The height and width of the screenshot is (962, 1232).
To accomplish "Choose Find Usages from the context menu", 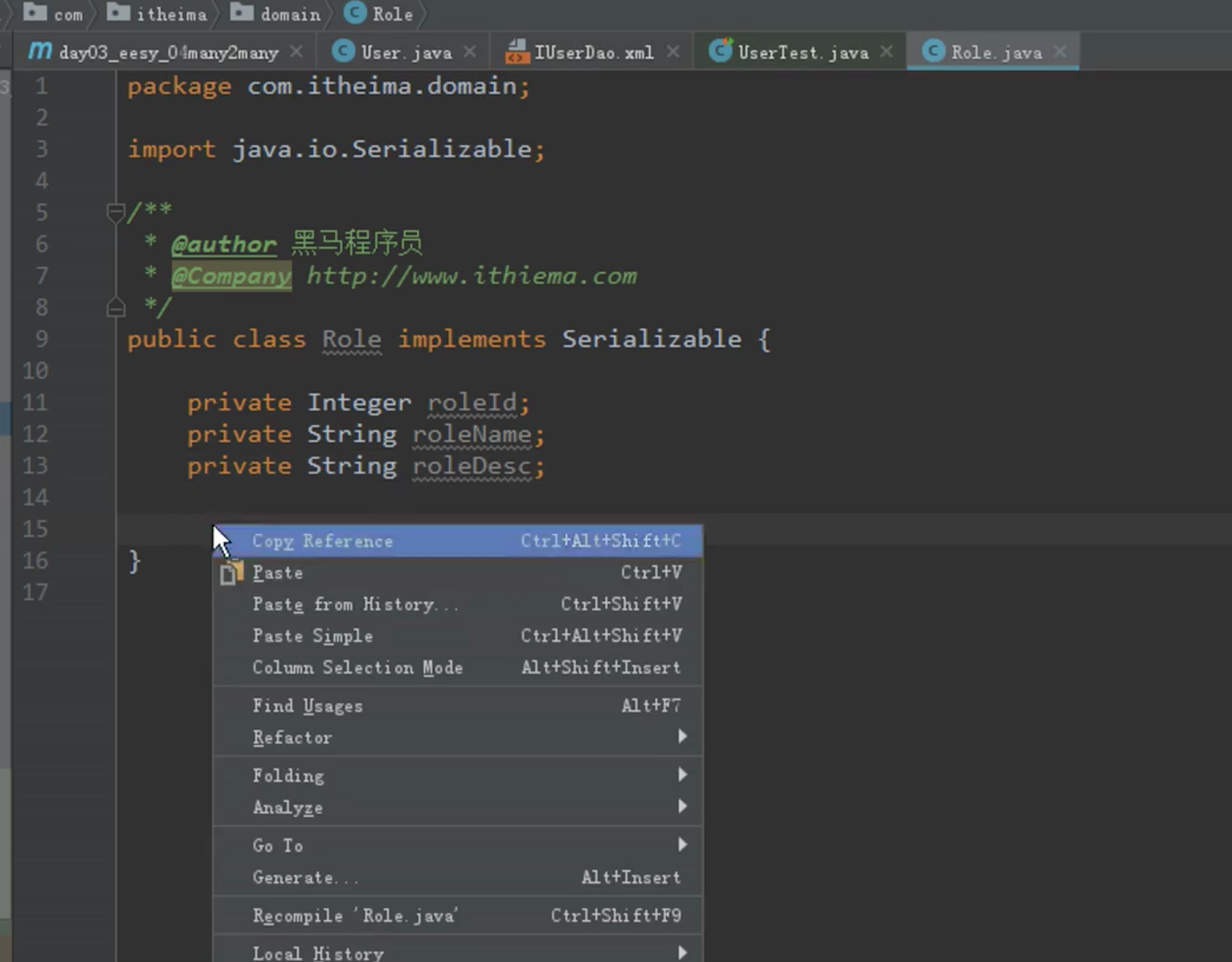I will point(457,705).
